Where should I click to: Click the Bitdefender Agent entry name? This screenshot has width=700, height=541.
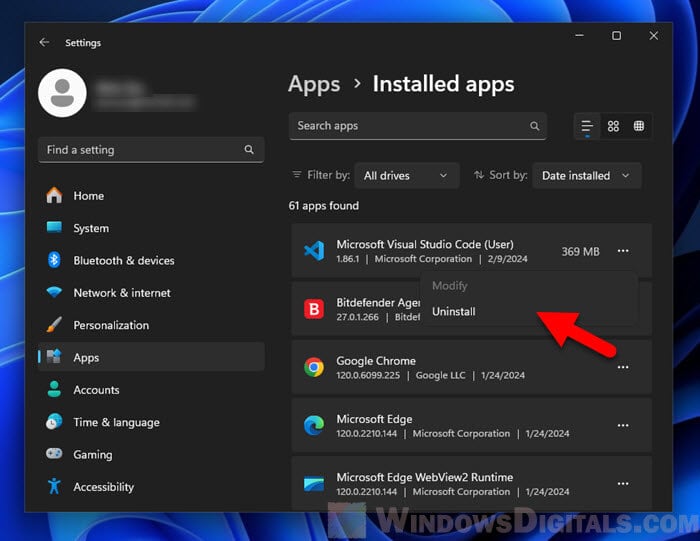[x=378, y=303]
